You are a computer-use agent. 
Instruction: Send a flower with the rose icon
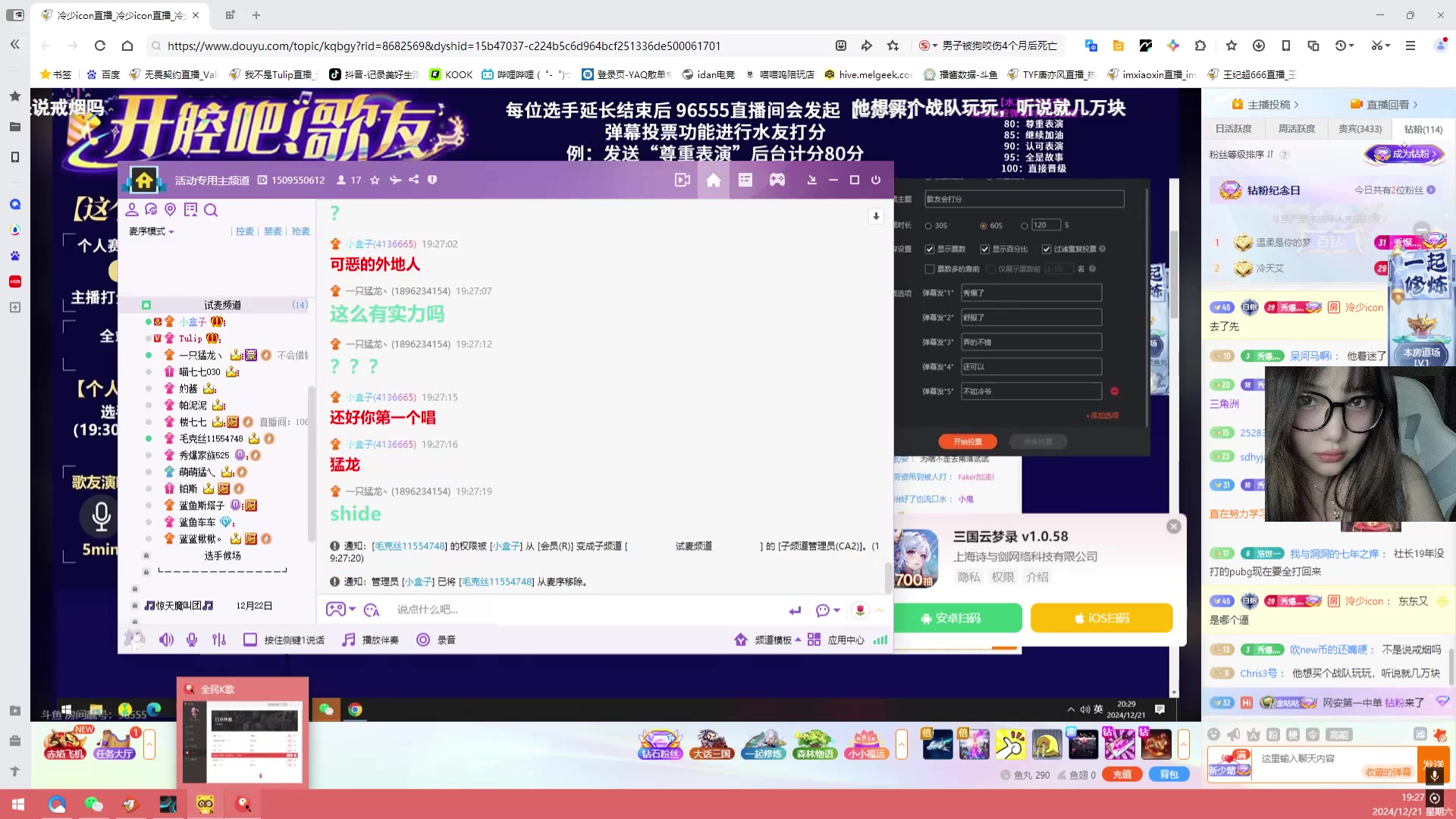click(x=860, y=610)
